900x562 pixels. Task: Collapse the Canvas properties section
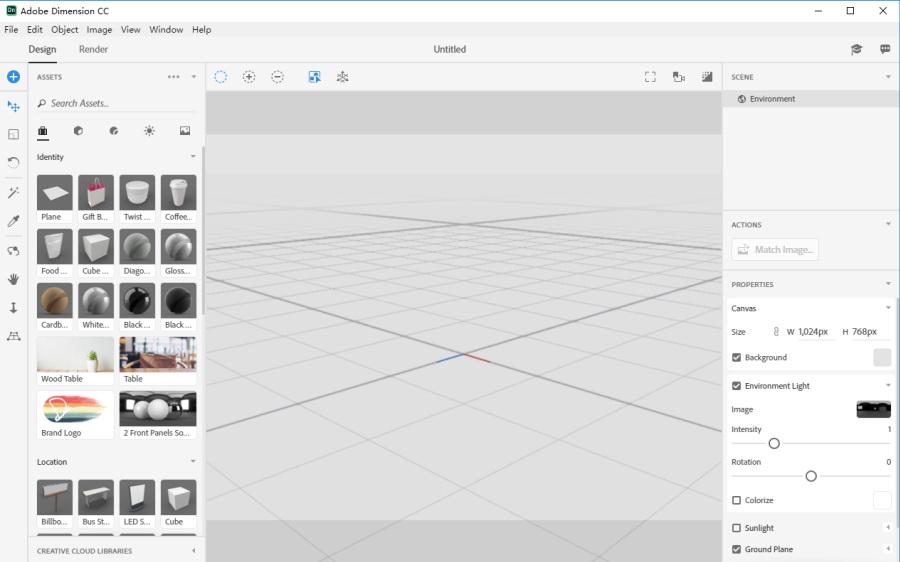tap(887, 308)
